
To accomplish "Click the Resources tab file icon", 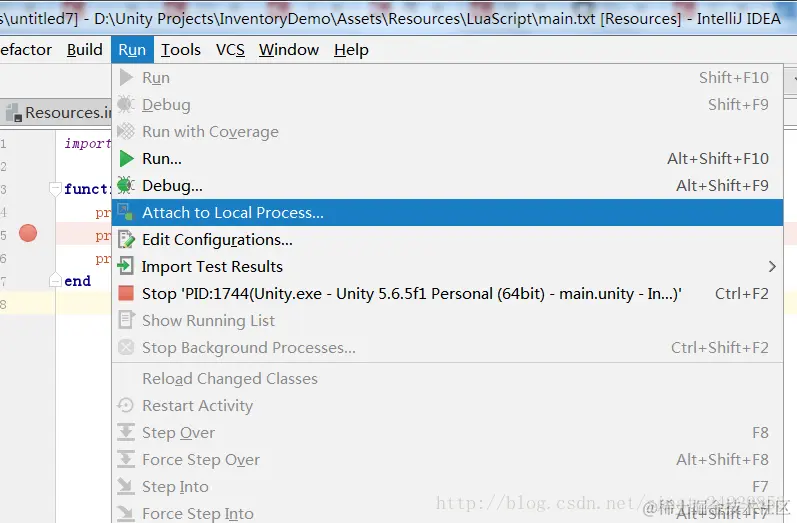I will 14,112.
